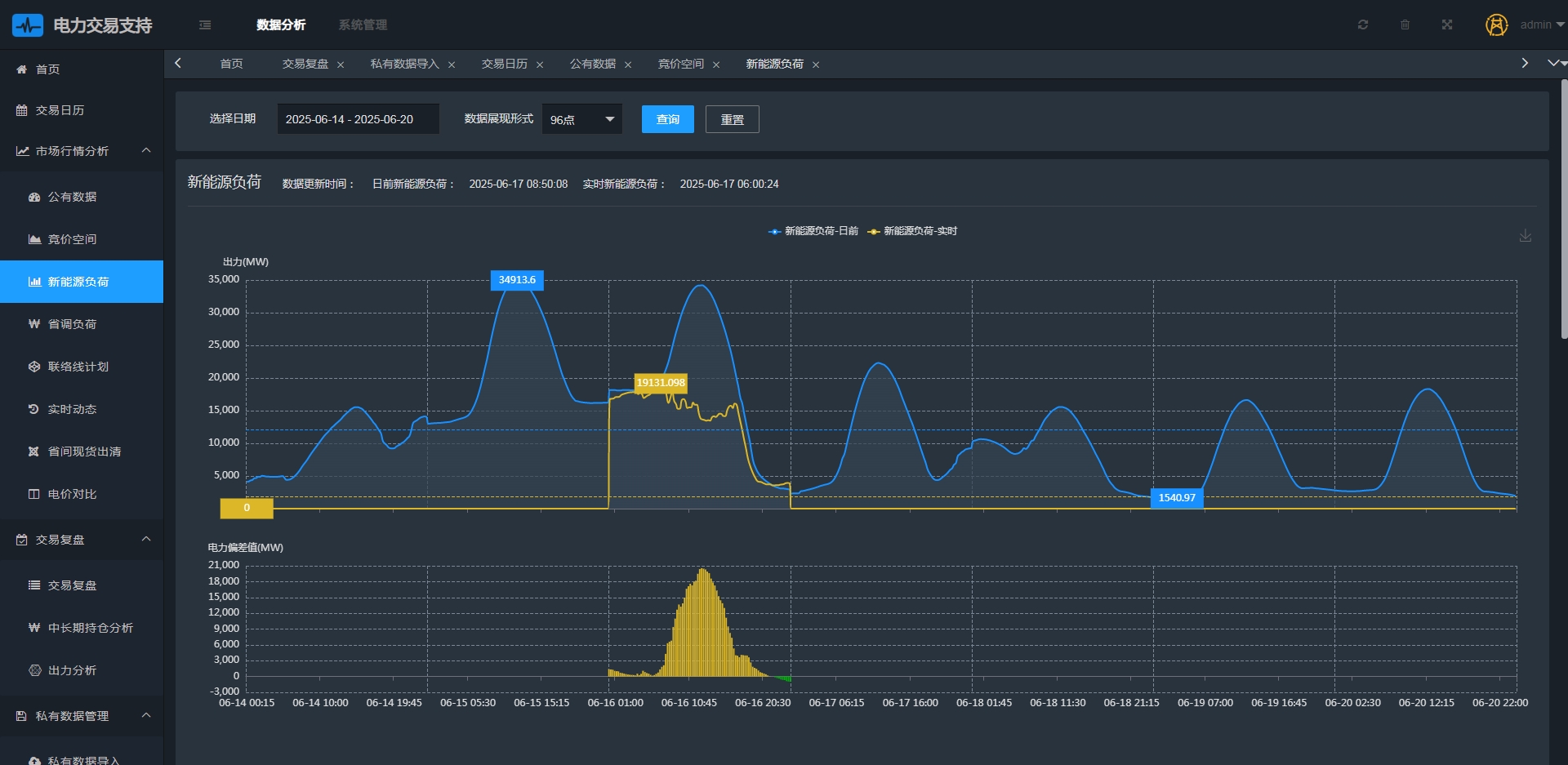1568x765 pixels.
Task: Click the icon beside 出力分析
Action: click(x=34, y=670)
